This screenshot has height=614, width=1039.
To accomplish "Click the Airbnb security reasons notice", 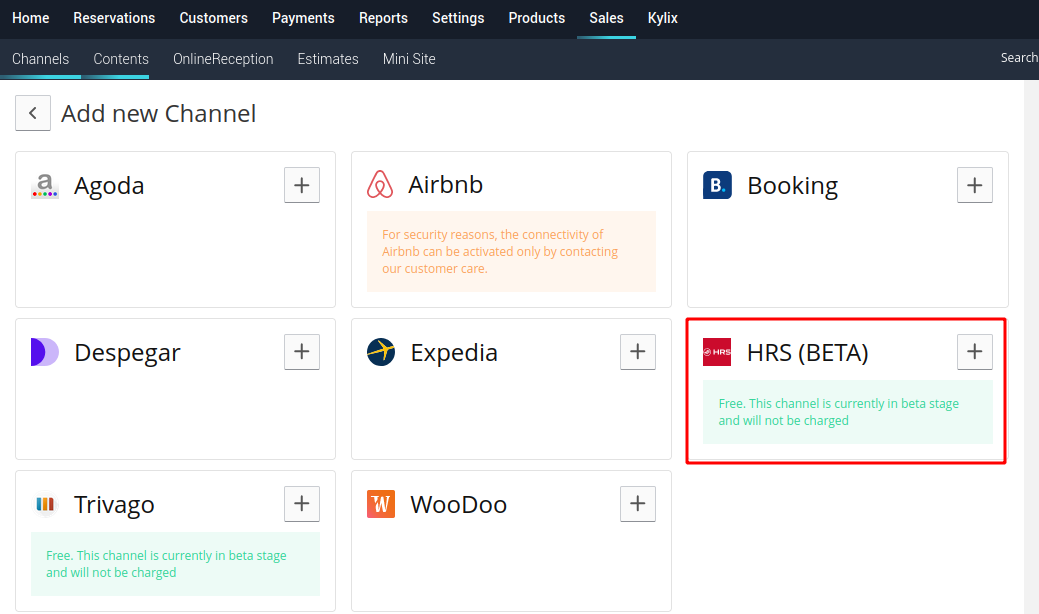I will click(x=512, y=252).
